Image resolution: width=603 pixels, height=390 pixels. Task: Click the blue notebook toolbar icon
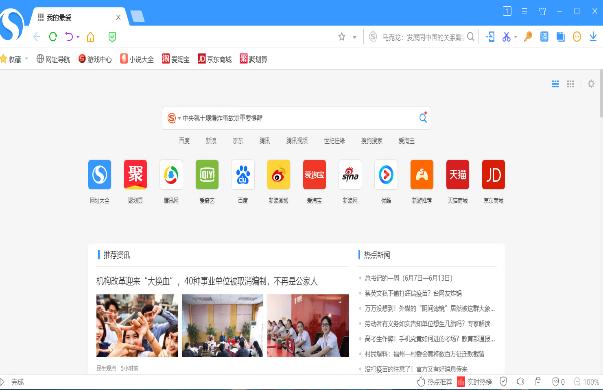tap(544, 37)
